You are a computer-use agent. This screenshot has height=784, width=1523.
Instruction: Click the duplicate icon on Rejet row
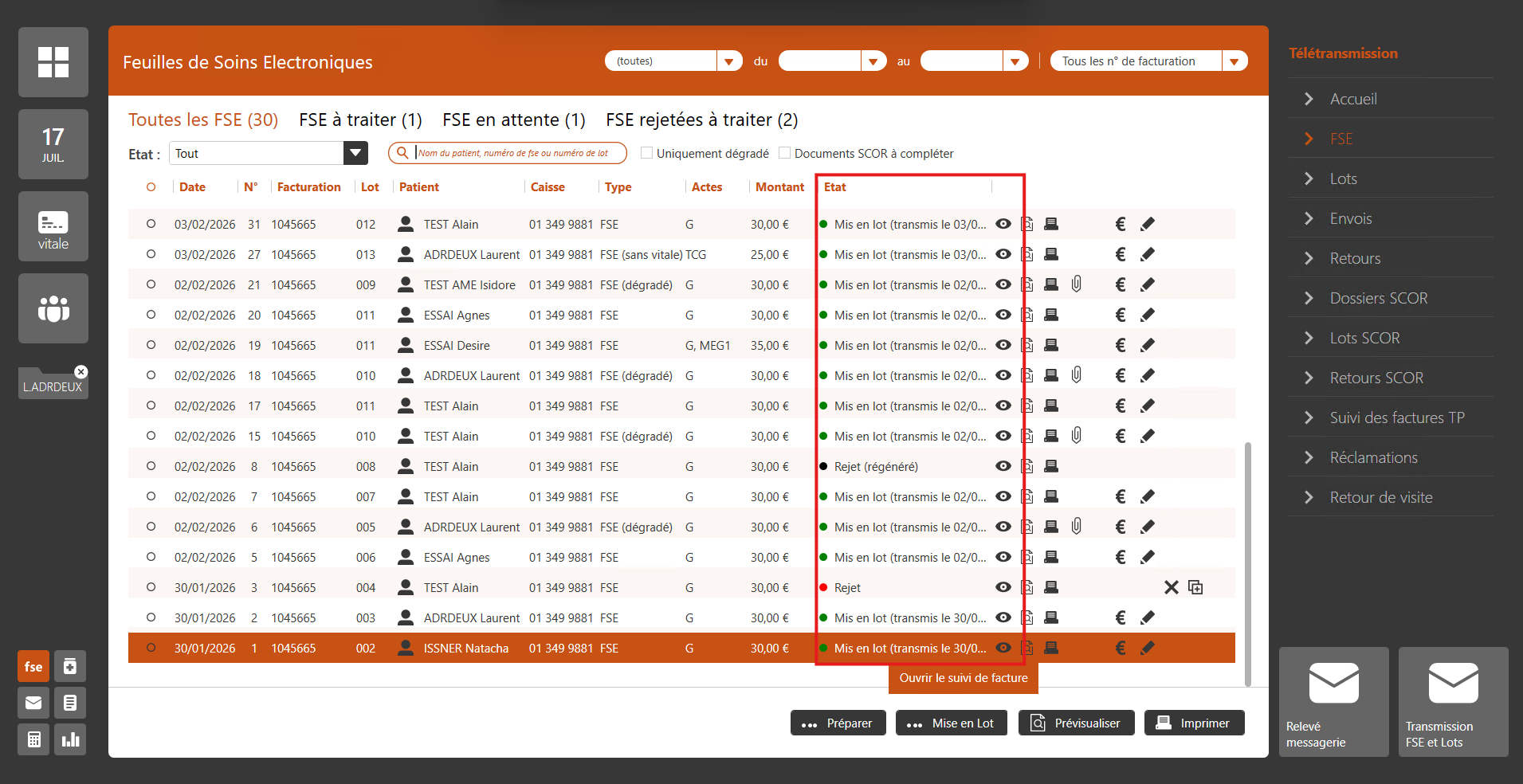(x=1195, y=587)
